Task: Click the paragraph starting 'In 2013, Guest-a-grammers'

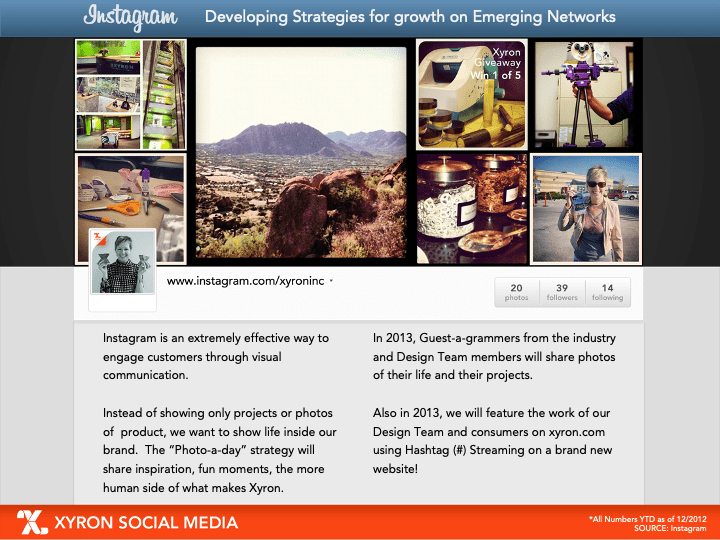Action: (x=494, y=356)
